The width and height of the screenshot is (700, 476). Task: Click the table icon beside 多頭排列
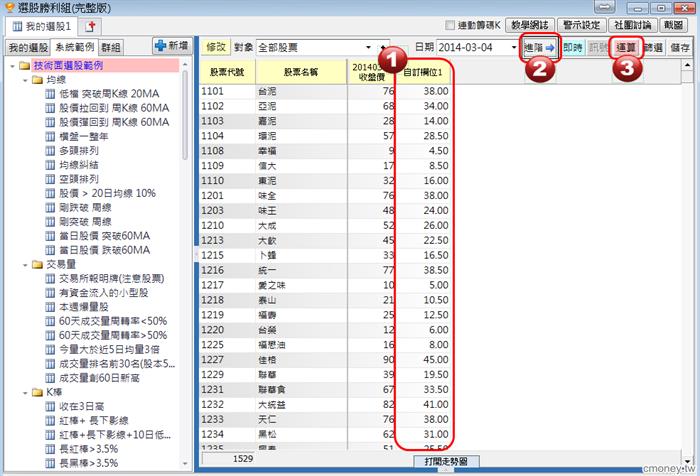[50, 151]
